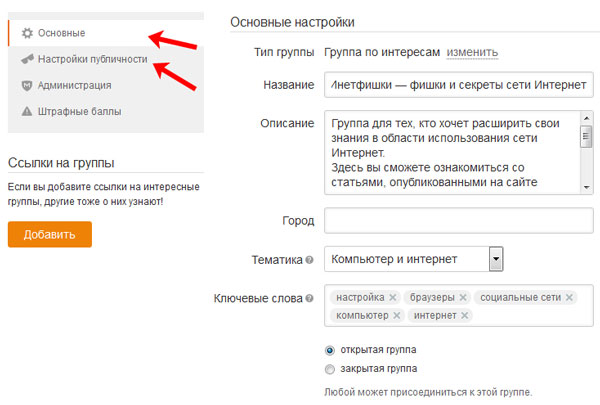Click the orange Добавить button
Screen dimensions: 600x405
(50, 234)
